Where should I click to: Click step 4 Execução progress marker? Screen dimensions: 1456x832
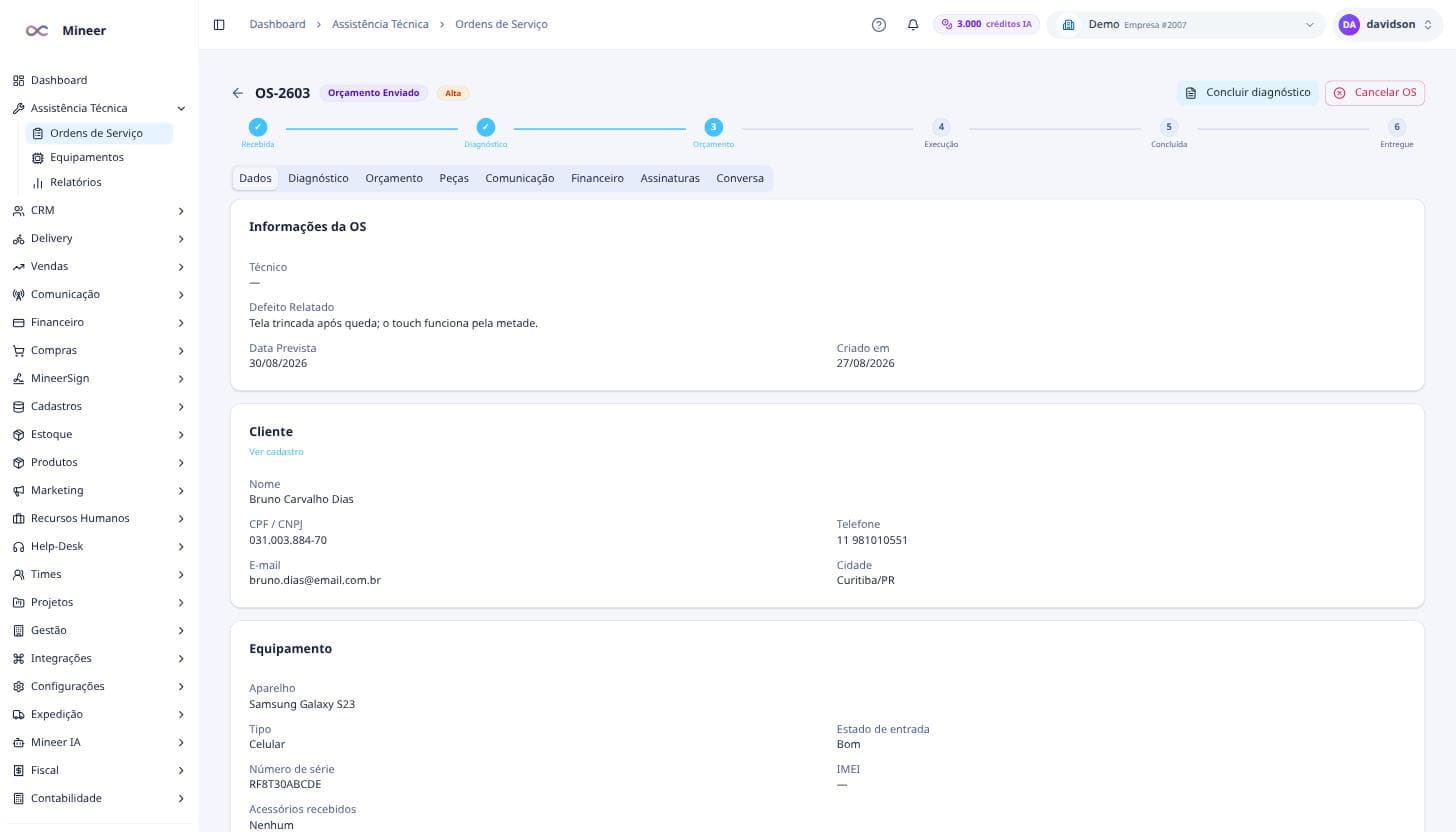941,127
